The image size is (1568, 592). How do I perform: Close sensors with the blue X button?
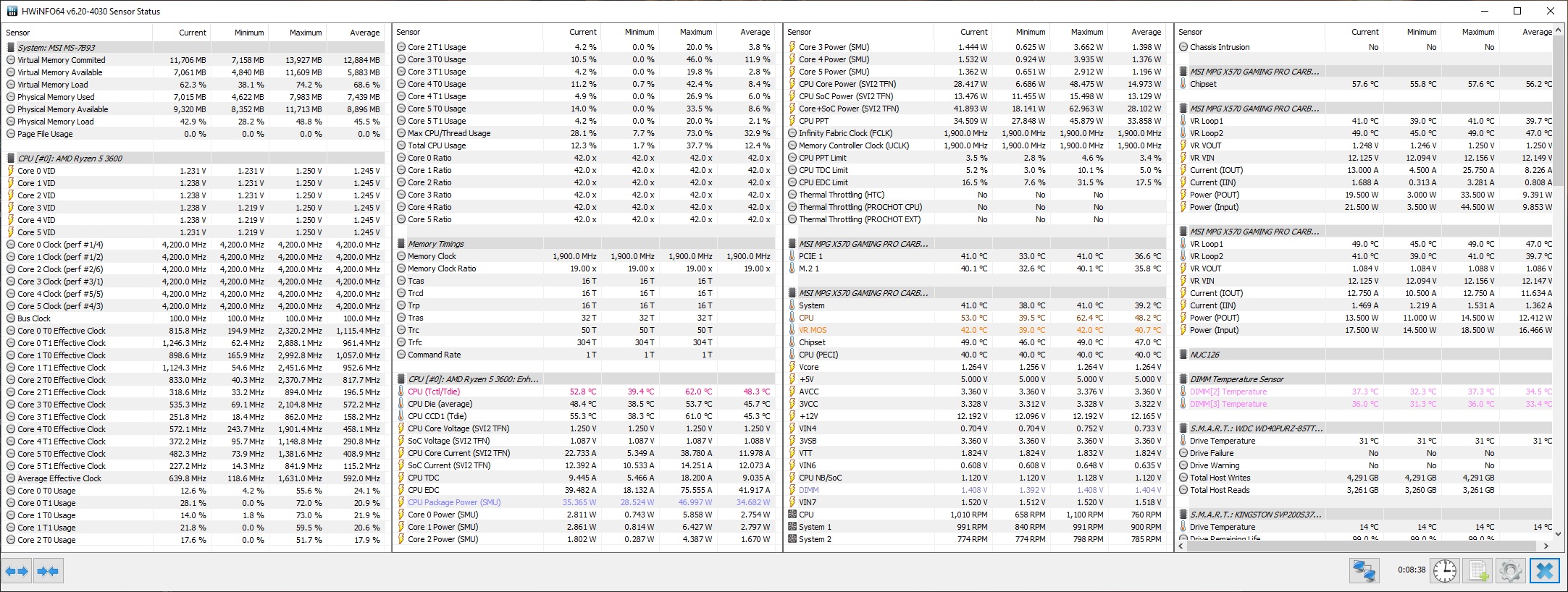1544,571
